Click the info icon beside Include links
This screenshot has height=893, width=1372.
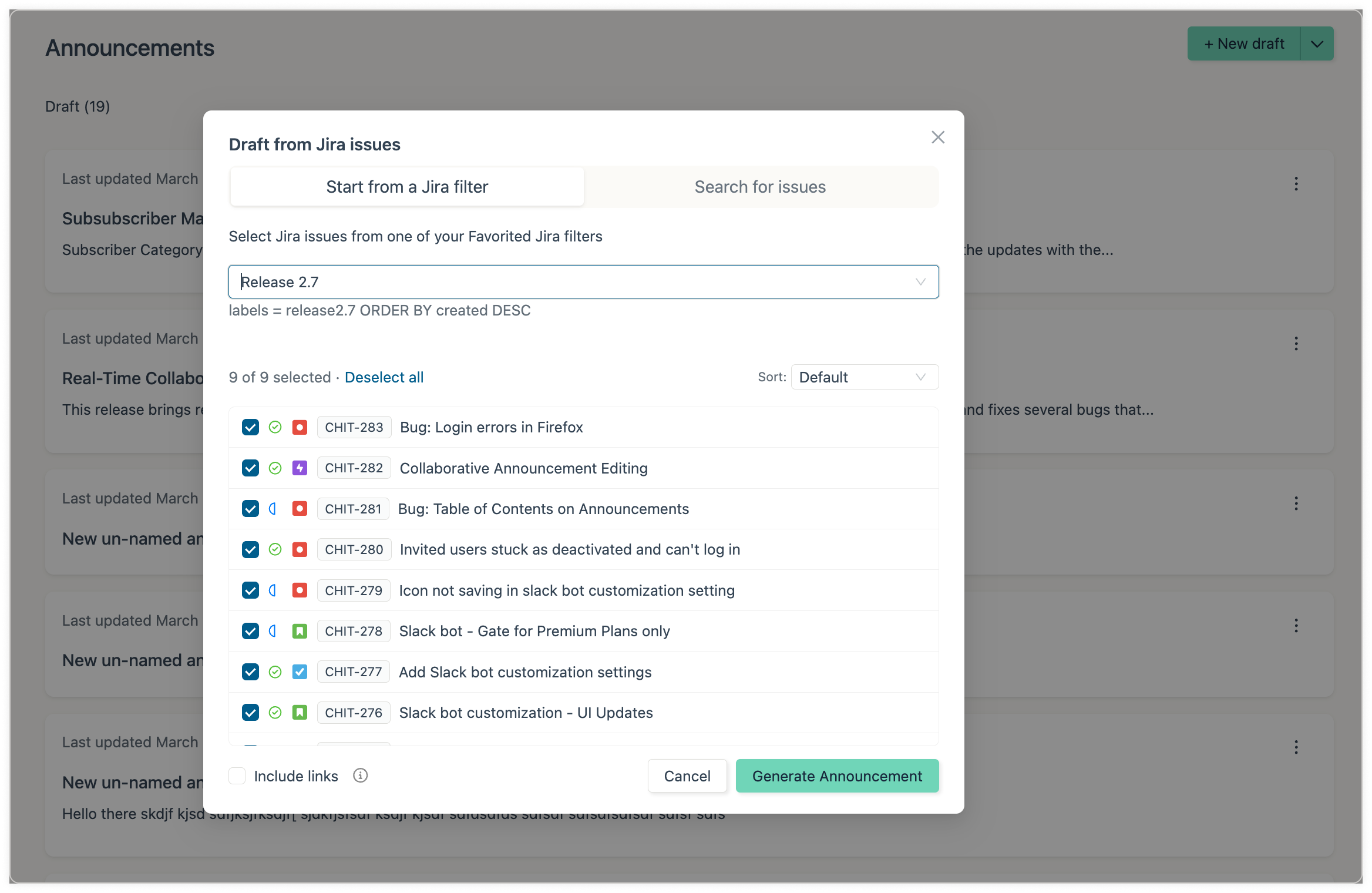pos(360,776)
